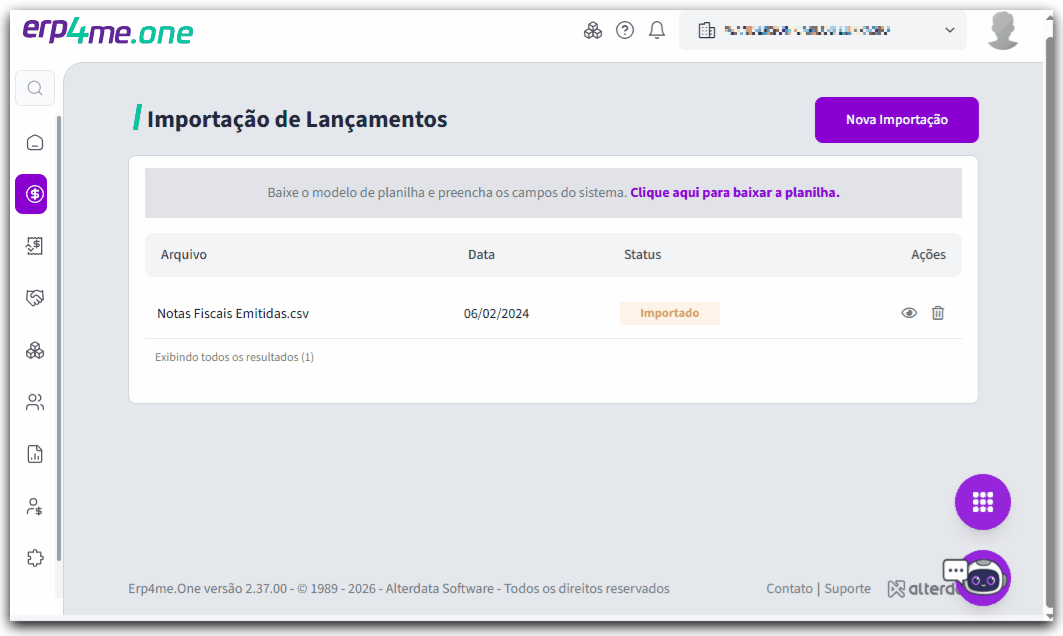Click the Exibindo todos os resultados text
This screenshot has height=636, width=1063.
(234, 357)
